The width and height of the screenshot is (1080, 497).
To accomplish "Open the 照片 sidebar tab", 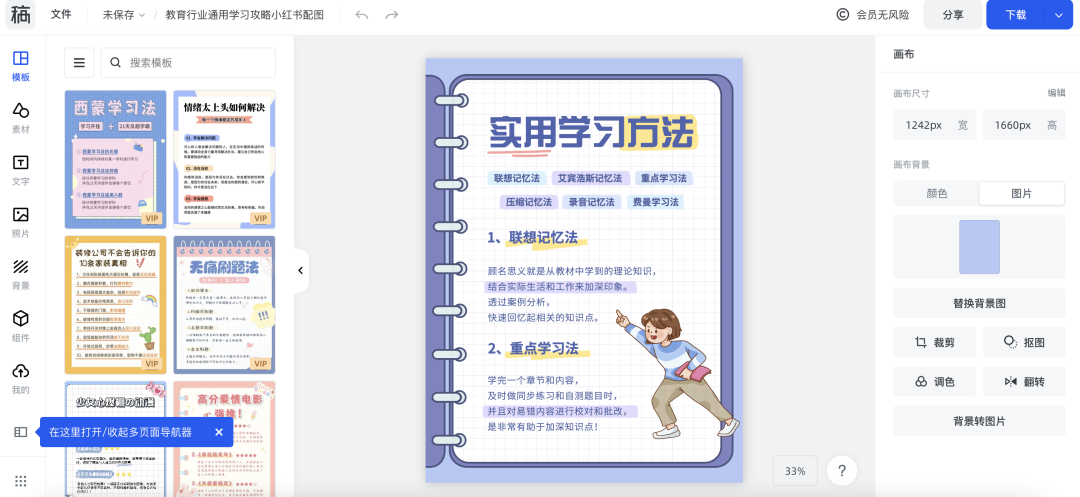I will tap(21, 223).
